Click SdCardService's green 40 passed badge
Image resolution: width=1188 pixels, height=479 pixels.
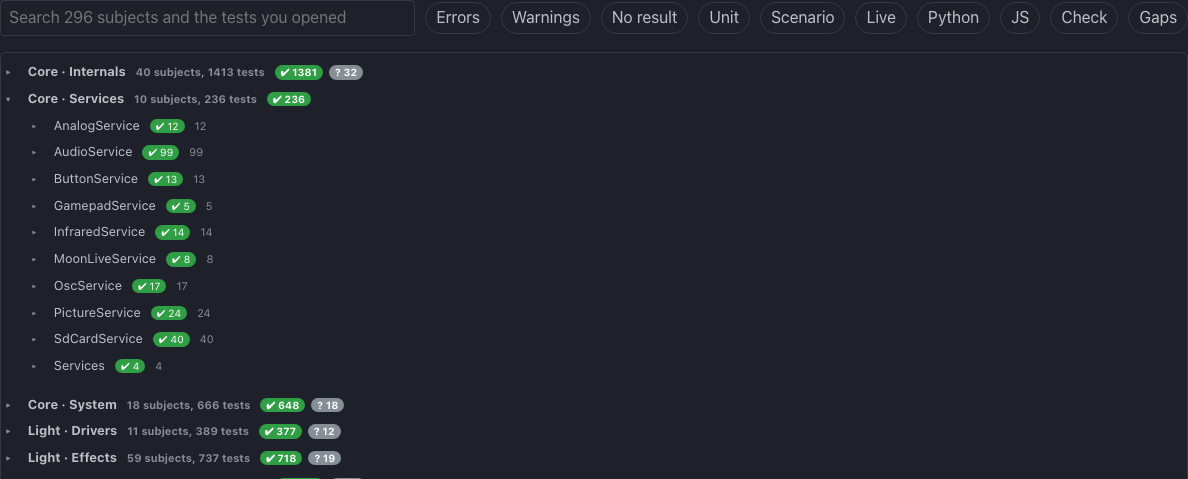(x=171, y=340)
